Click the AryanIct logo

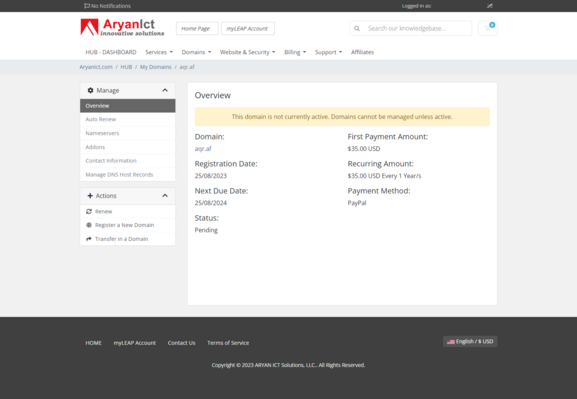click(122, 28)
